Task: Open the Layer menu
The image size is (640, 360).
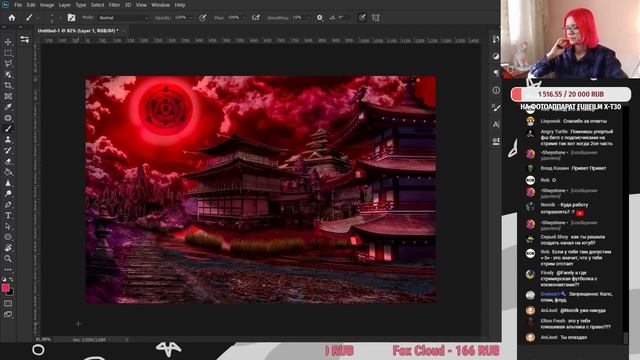Action: (x=64, y=5)
